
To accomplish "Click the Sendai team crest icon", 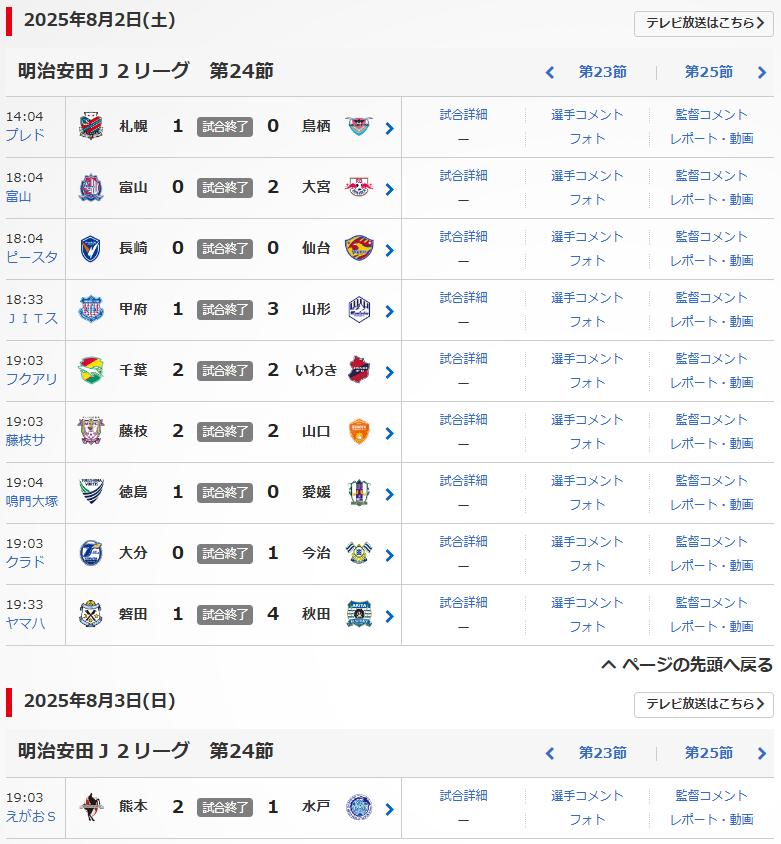I will tap(358, 248).
